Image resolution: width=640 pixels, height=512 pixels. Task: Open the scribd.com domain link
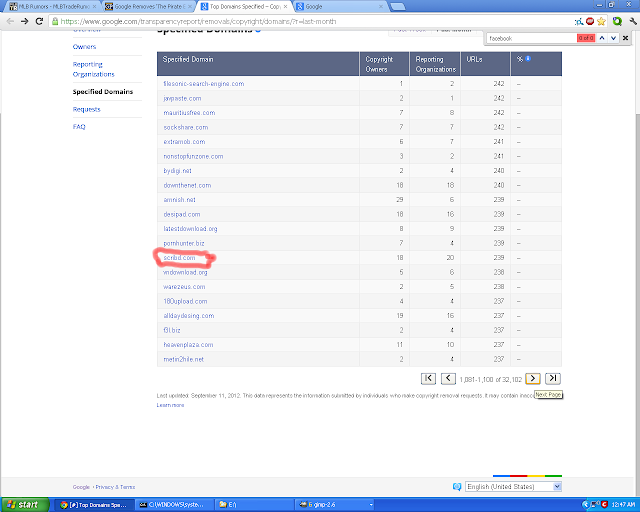coord(179,258)
